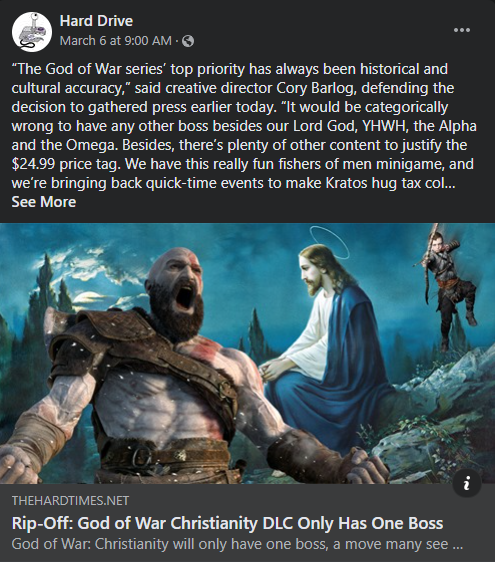Click the post body text paragraph
This screenshot has height=562, width=495.
(x=244, y=126)
